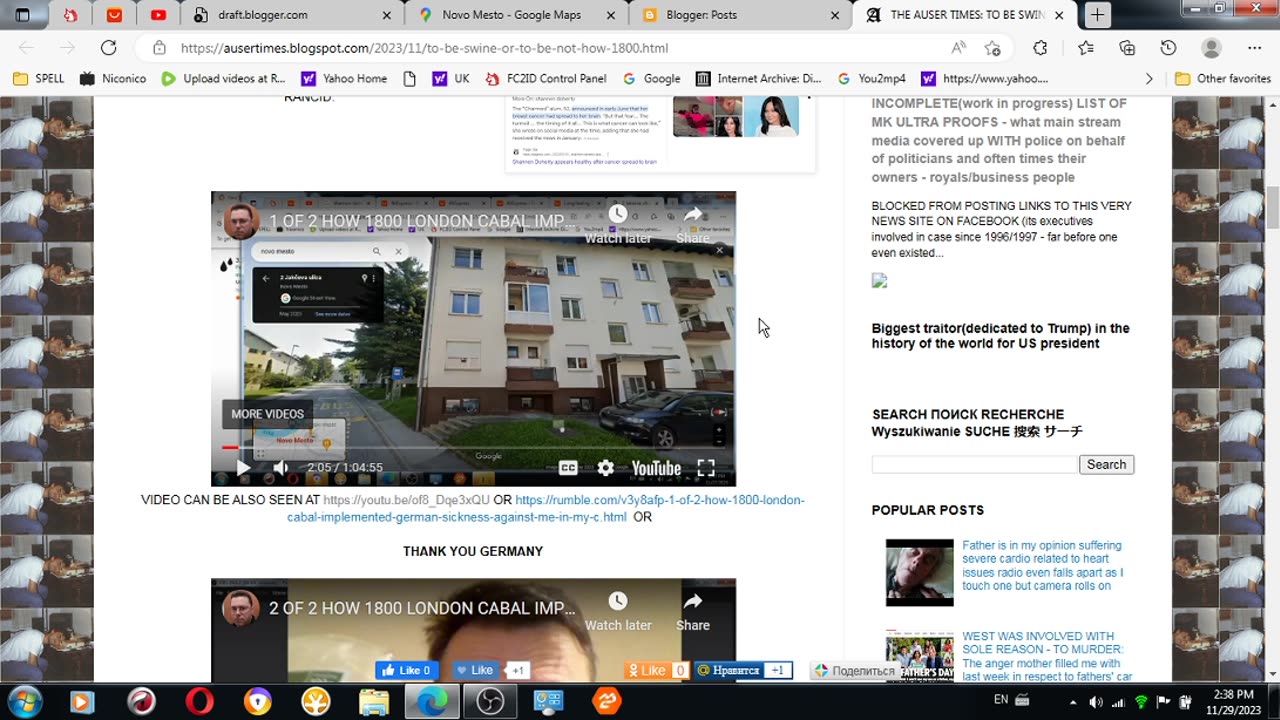Open Internet Archive bookmark
This screenshot has width=1280, height=720.
tap(759, 78)
